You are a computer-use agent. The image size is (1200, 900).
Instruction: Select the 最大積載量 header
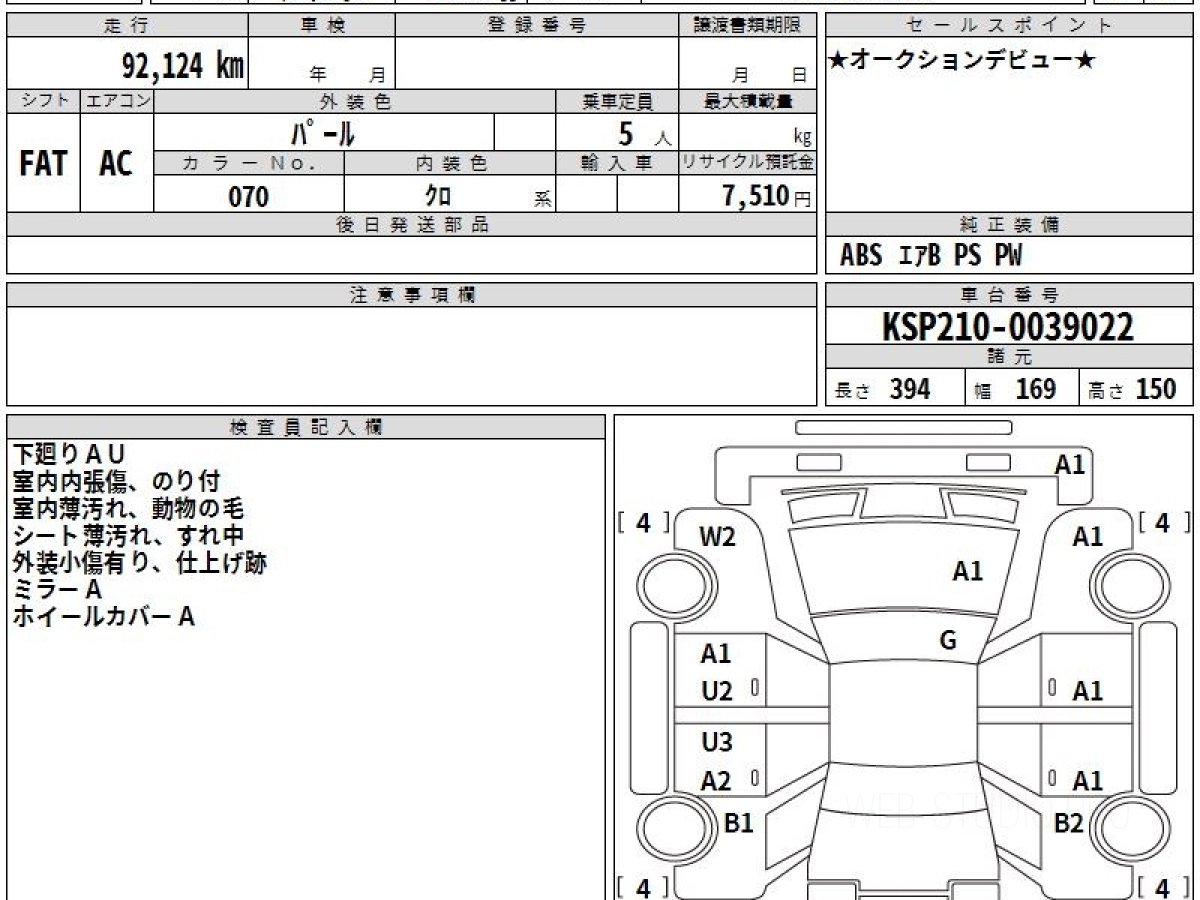click(747, 101)
